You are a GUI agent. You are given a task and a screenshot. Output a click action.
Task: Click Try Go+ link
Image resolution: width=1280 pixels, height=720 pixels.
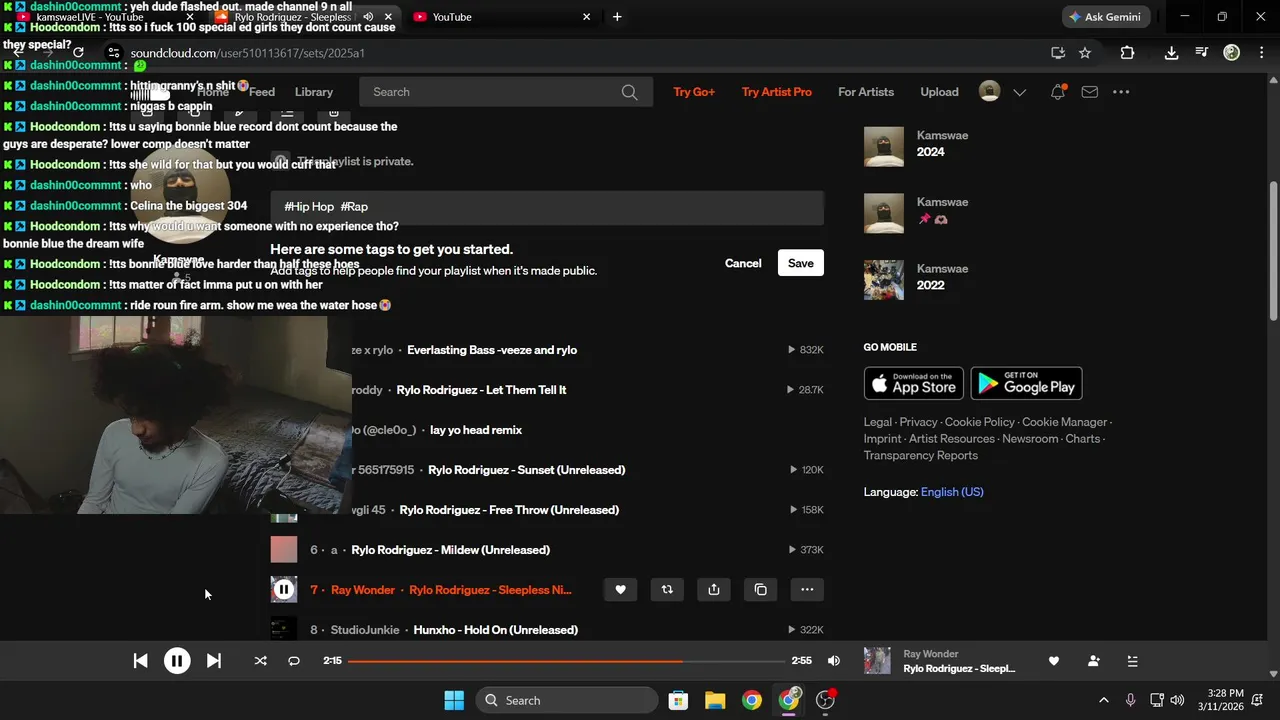coord(694,92)
